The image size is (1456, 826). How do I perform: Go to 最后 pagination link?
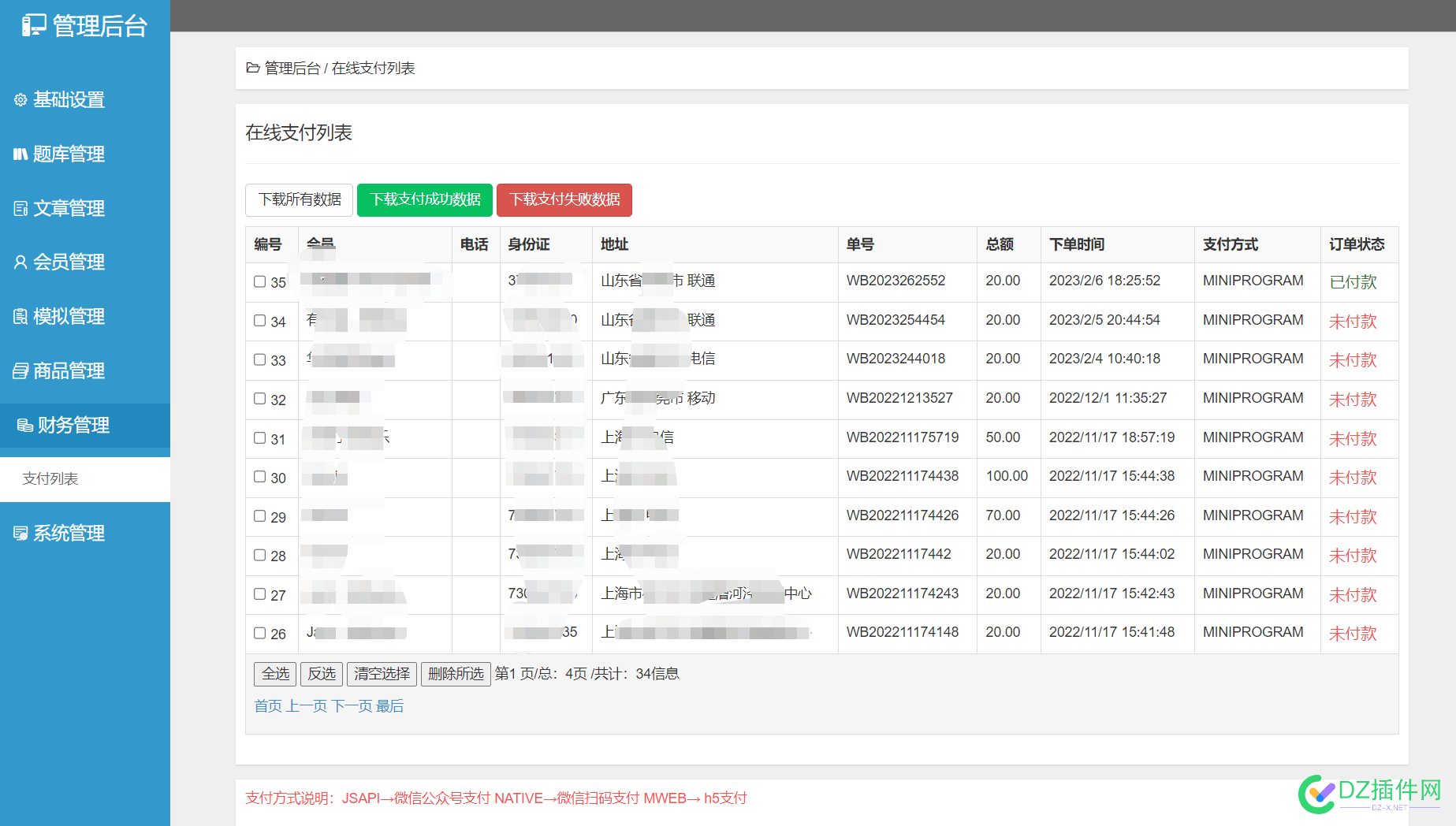[390, 706]
